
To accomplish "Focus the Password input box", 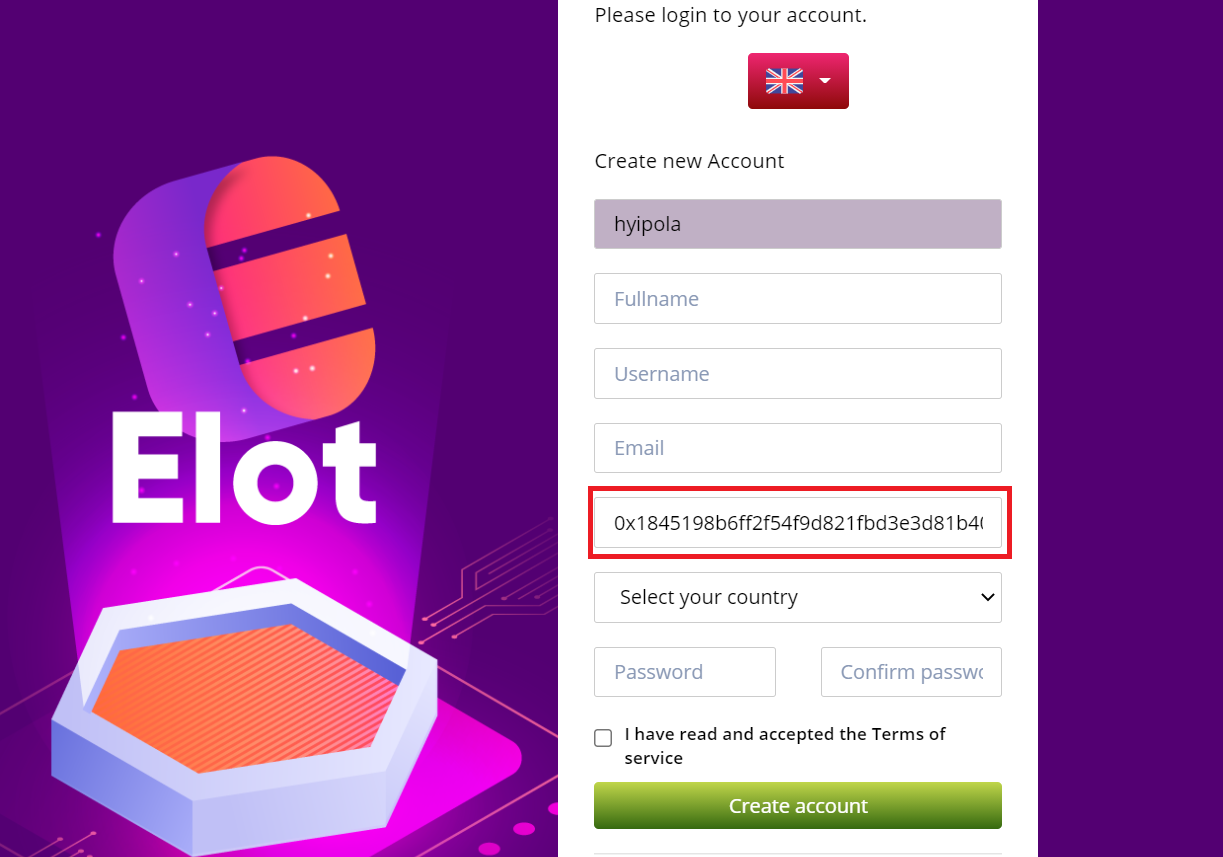I will (684, 672).
